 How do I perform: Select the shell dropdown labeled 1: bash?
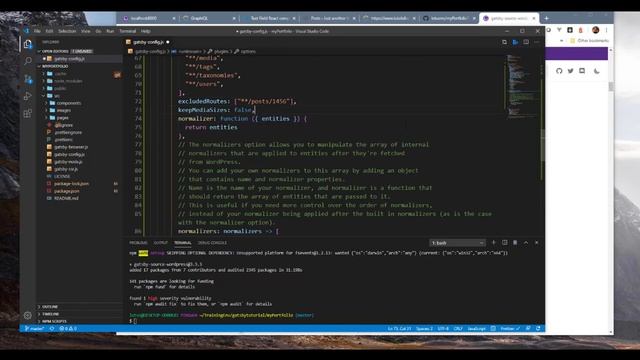pyautogui.click(x=457, y=243)
